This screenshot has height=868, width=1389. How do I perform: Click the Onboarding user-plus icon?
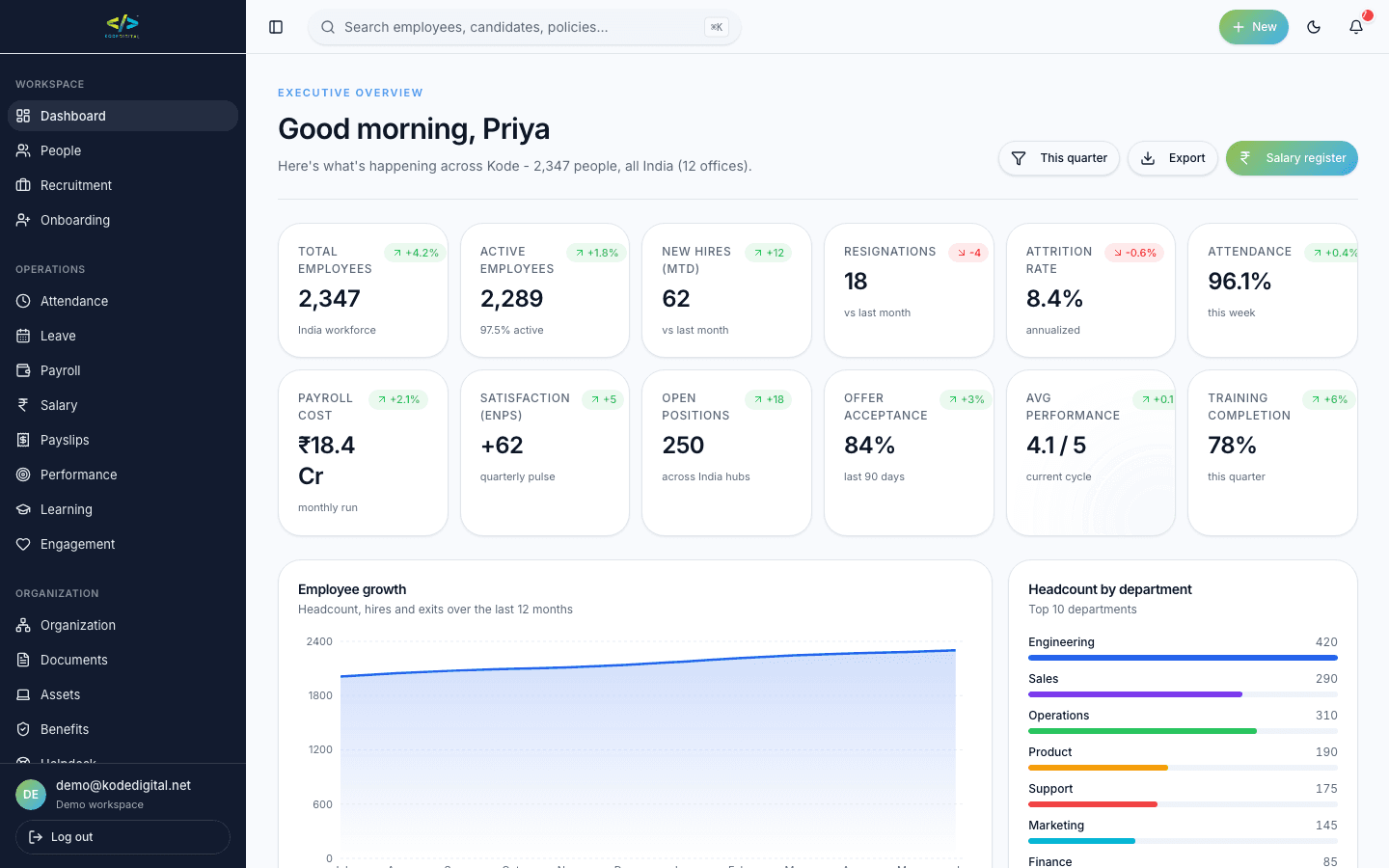[x=23, y=220]
